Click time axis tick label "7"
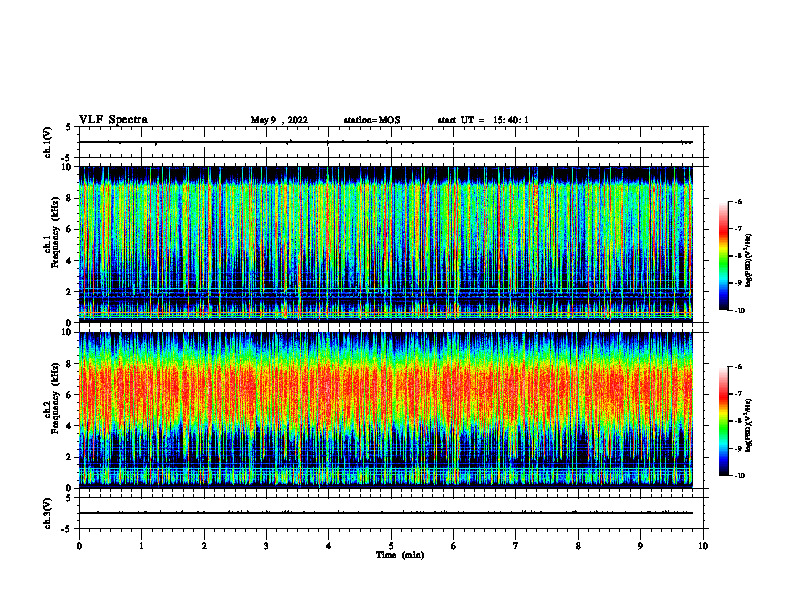The width and height of the screenshot is (792, 612). pyautogui.click(x=516, y=546)
